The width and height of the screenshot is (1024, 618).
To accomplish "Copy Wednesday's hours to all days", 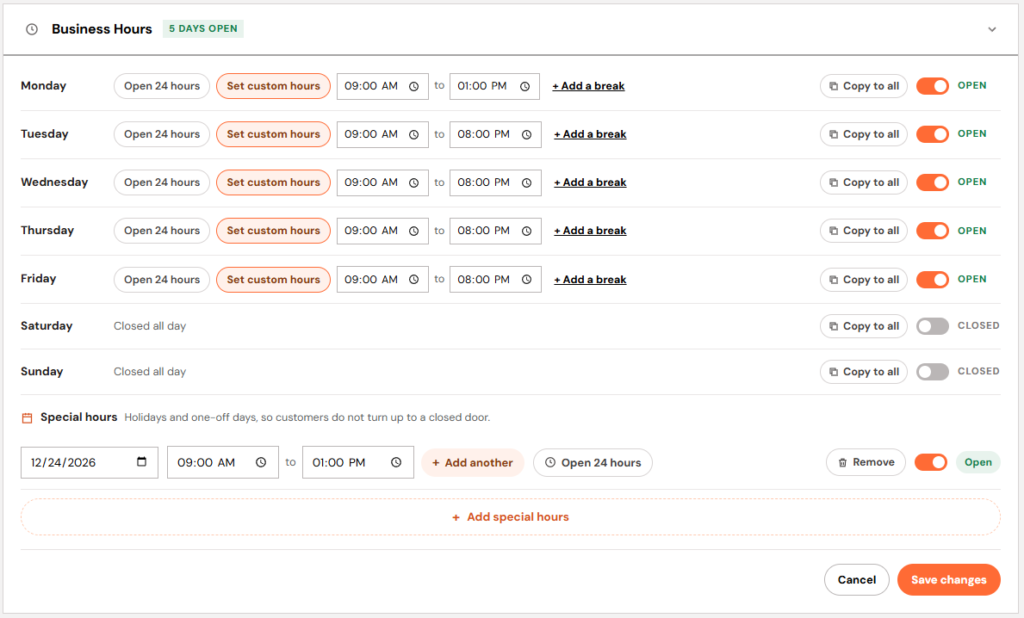I will (x=863, y=183).
